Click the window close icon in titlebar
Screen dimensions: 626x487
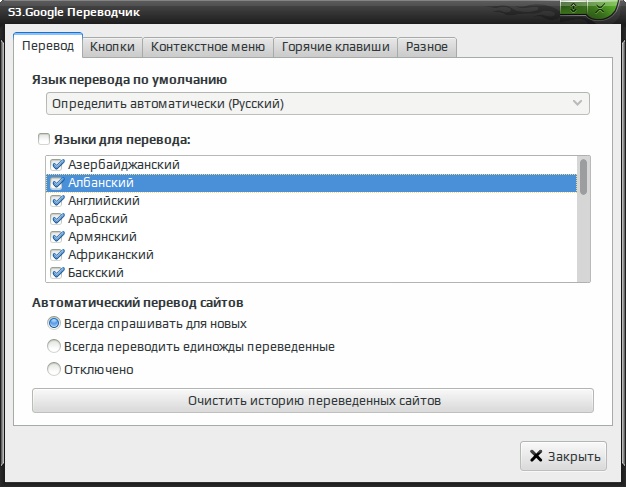coord(600,8)
